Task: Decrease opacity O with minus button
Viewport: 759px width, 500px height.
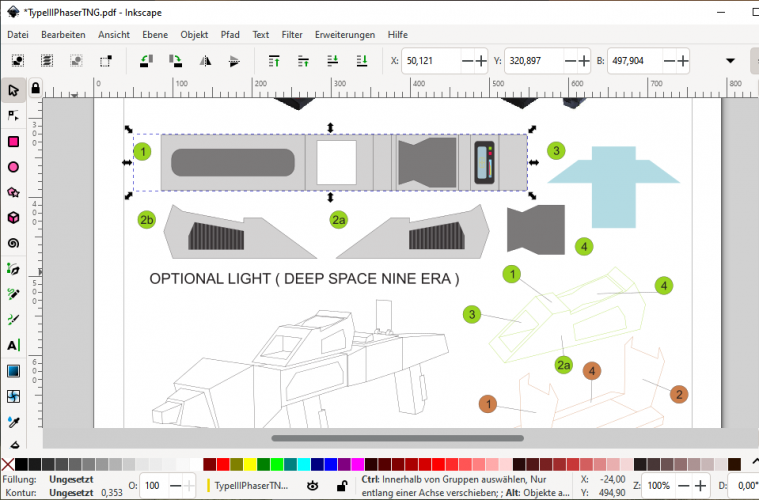Action: 176,485
